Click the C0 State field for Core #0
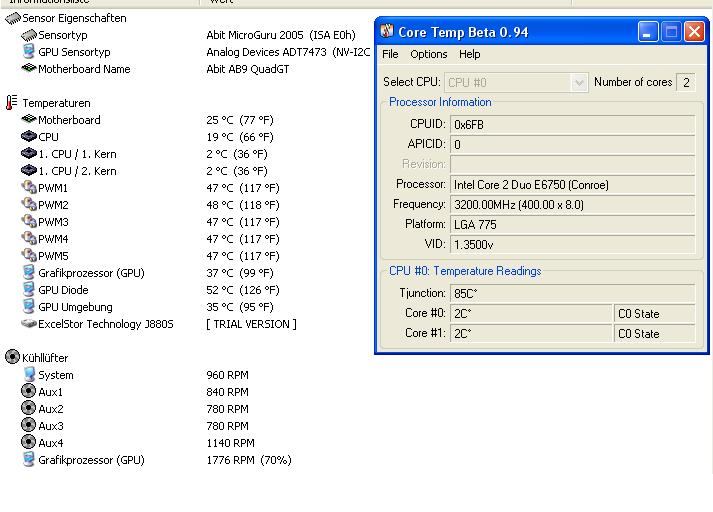This screenshot has height=512, width=713. point(654,313)
